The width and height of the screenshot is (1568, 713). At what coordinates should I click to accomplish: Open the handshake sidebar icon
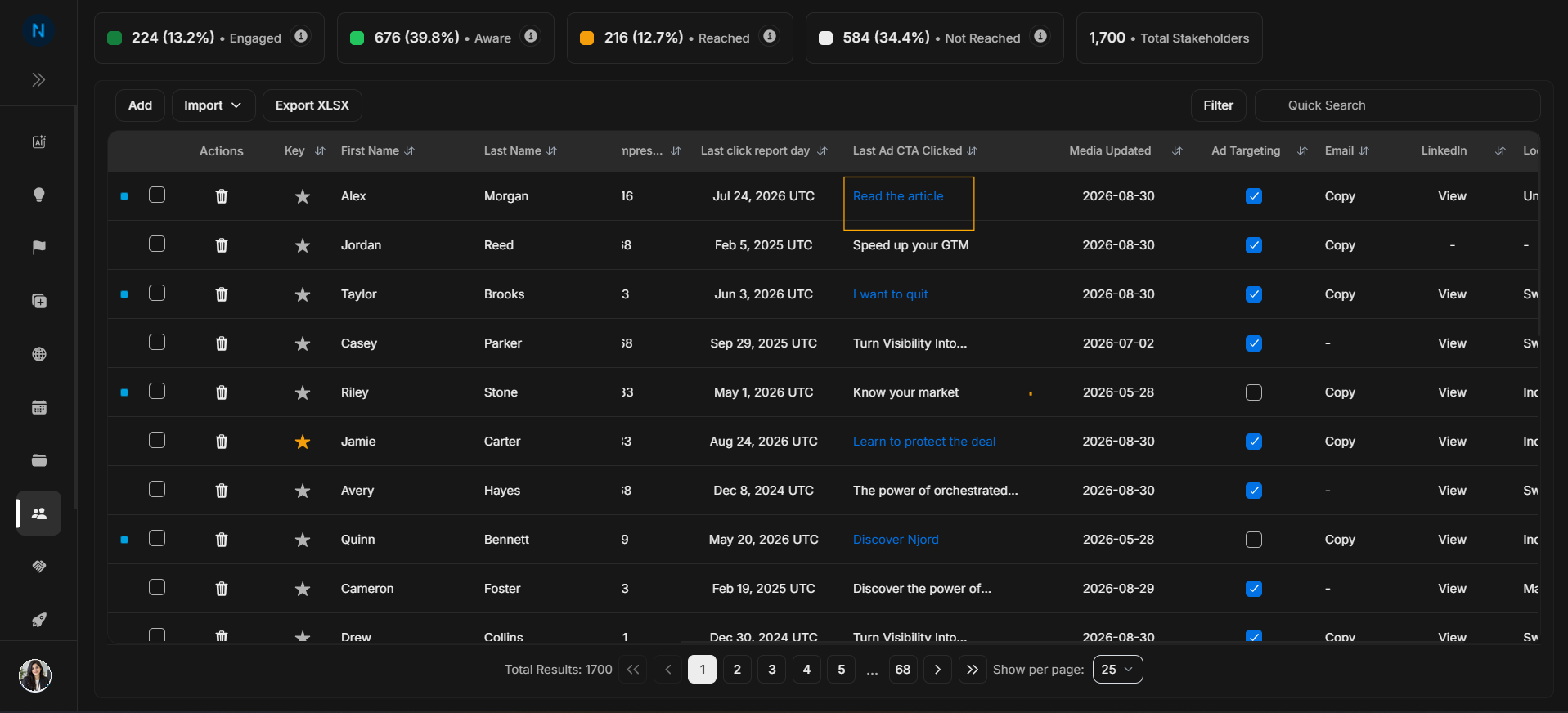[x=38, y=567]
